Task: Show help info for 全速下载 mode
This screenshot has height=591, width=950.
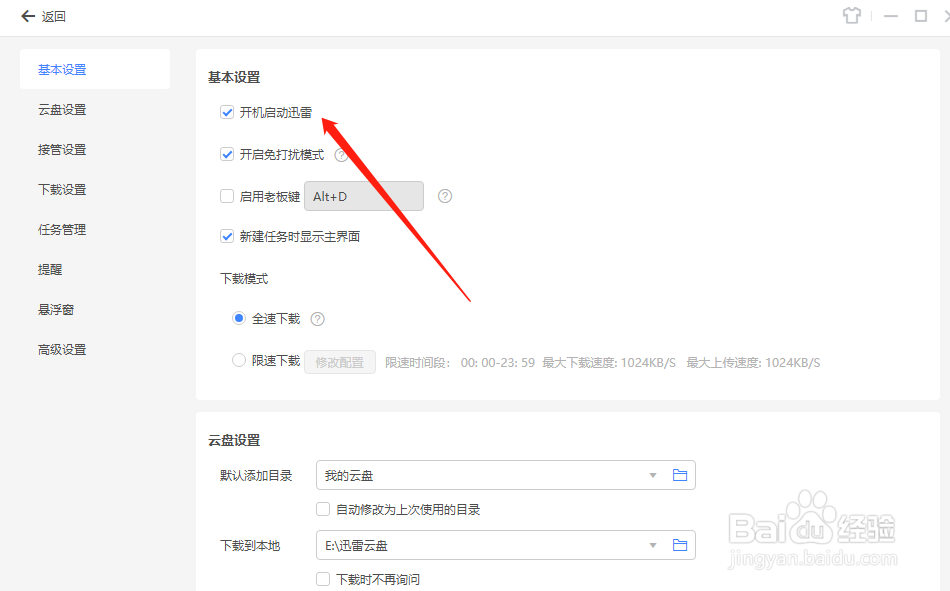Action: (x=317, y=318)
